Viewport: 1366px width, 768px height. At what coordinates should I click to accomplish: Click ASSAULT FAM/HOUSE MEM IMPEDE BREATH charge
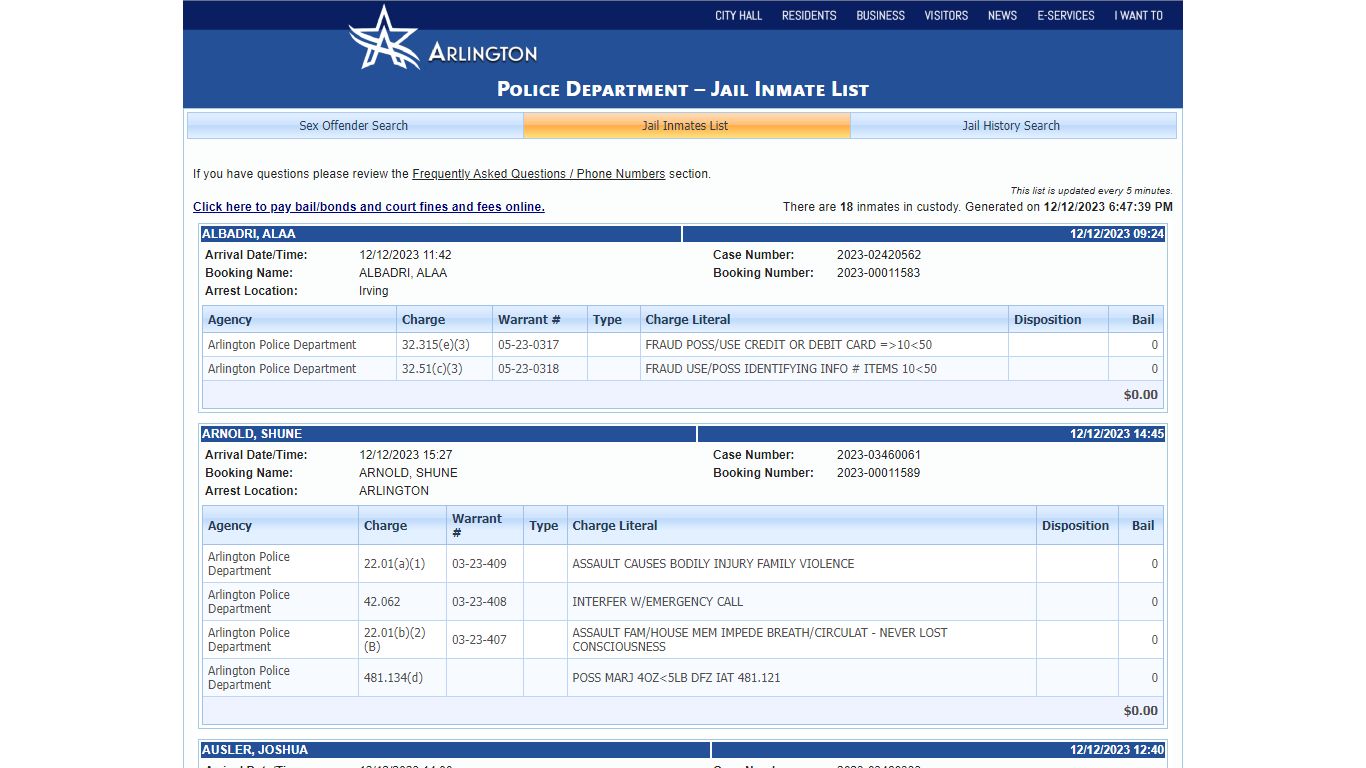pos(760,640)
